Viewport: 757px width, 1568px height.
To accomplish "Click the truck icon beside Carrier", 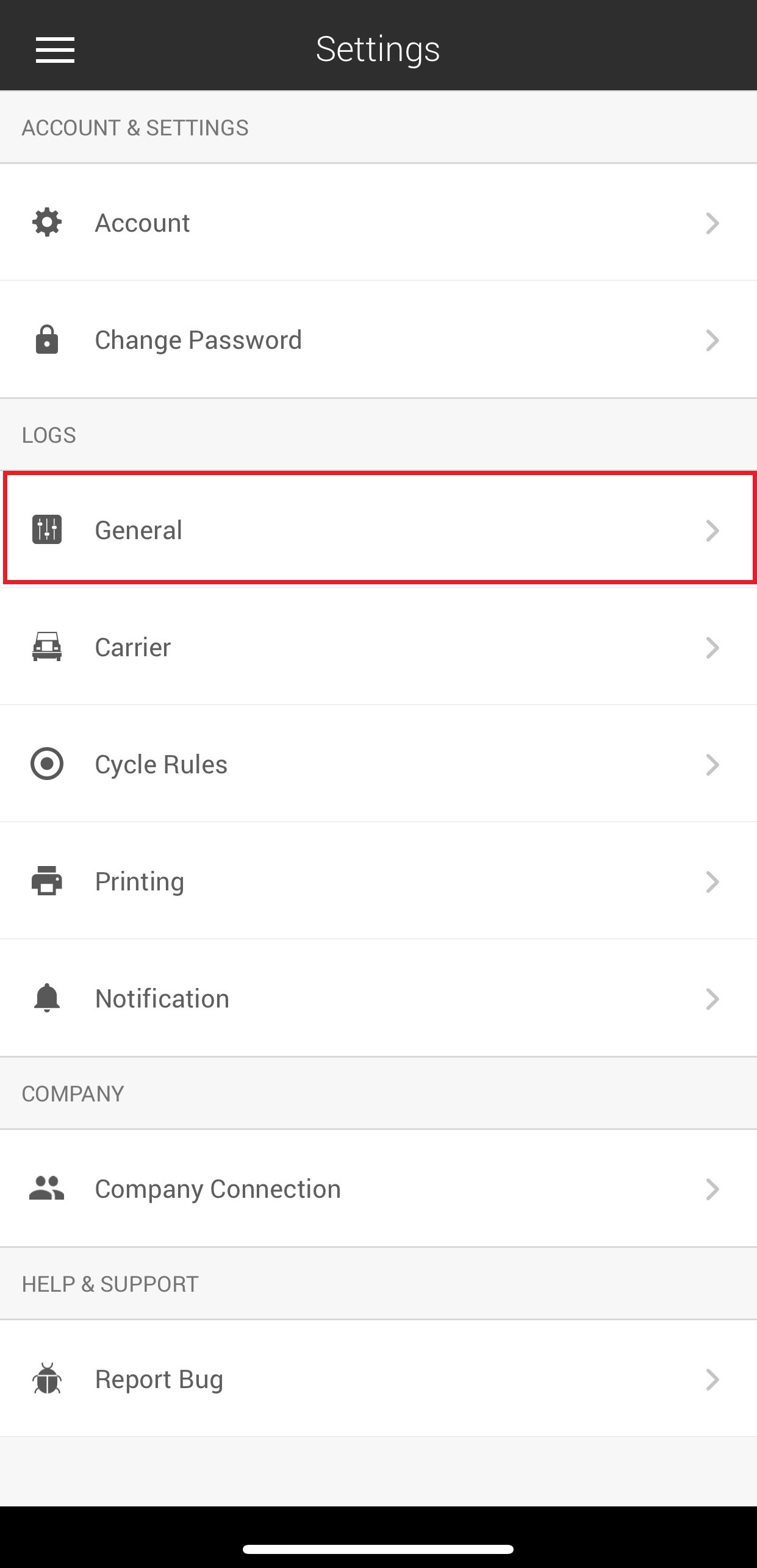I will pos(47,647).
